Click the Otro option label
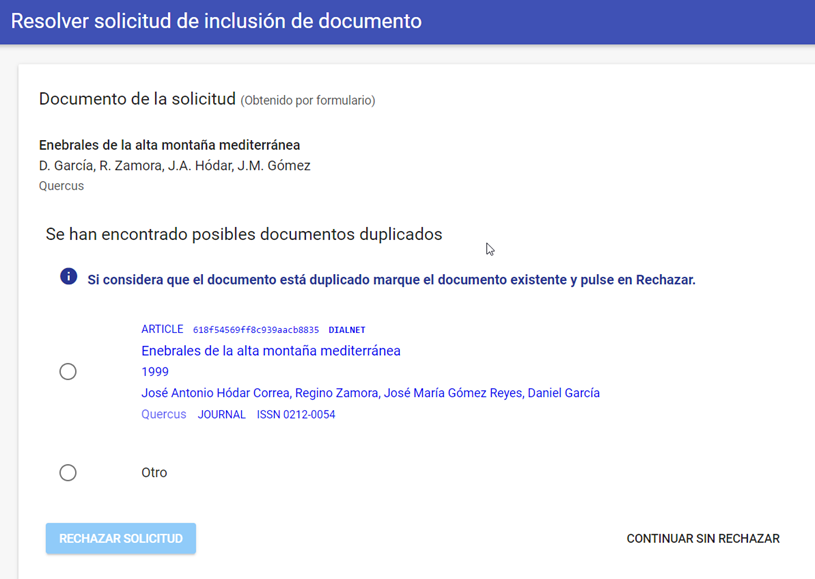Image resolution: width=815 pixels, height=579 pixels. coord(154,472)
